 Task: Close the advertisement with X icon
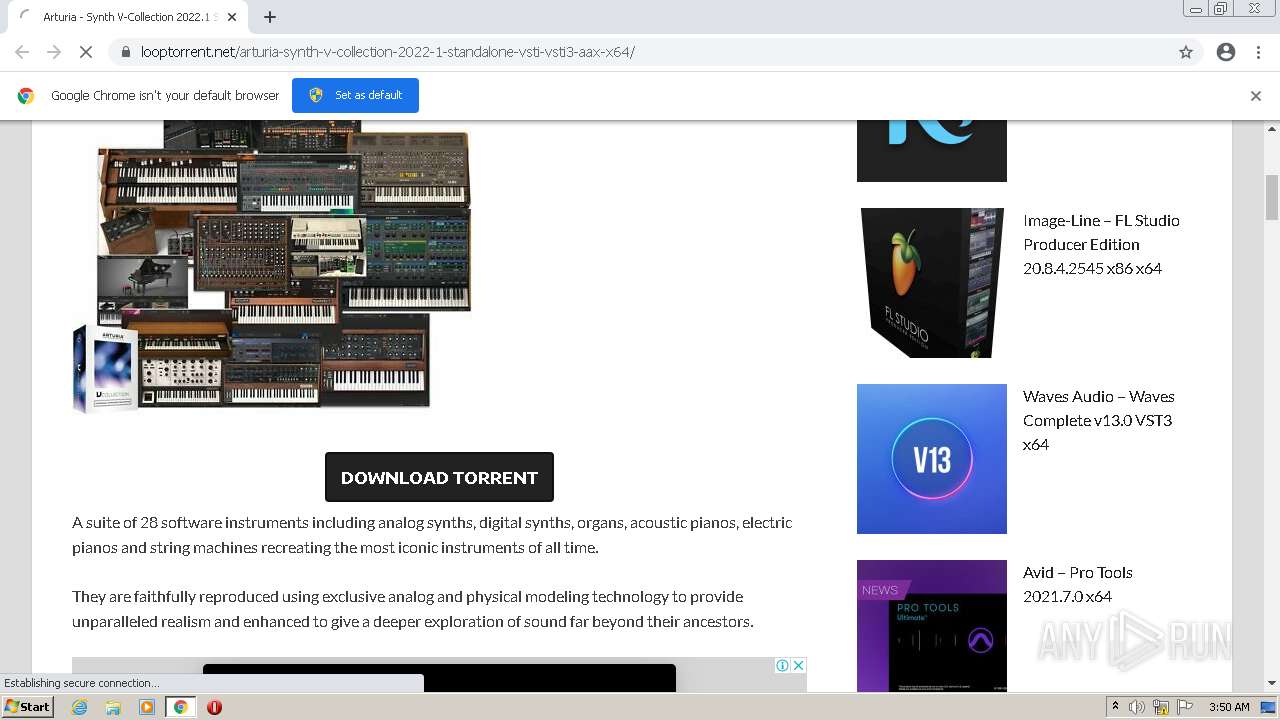click(799, 666)
